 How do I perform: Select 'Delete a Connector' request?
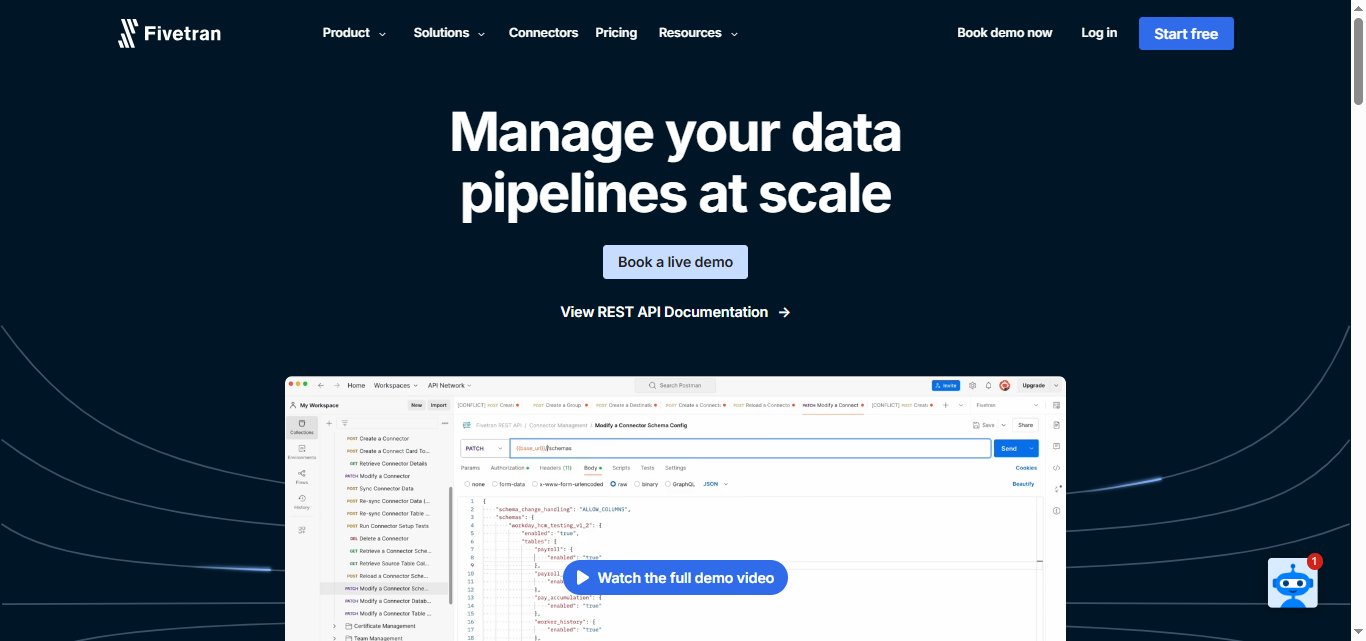point(383,539)
